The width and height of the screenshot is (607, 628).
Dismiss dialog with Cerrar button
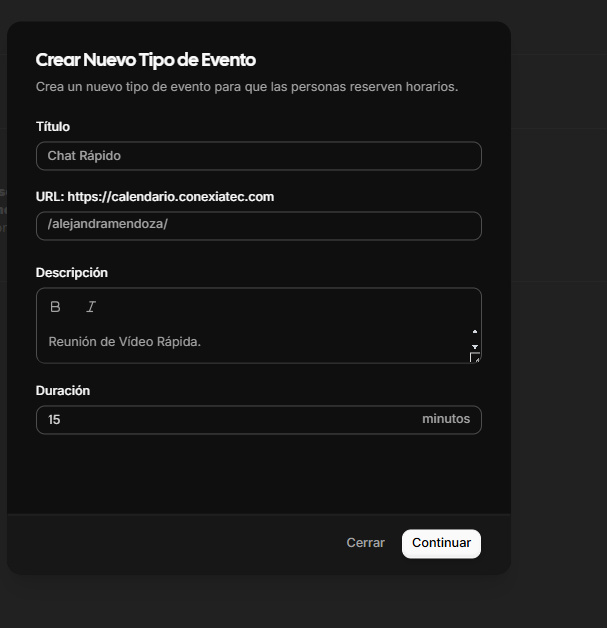pyautogui.click(x=365, y=543)
